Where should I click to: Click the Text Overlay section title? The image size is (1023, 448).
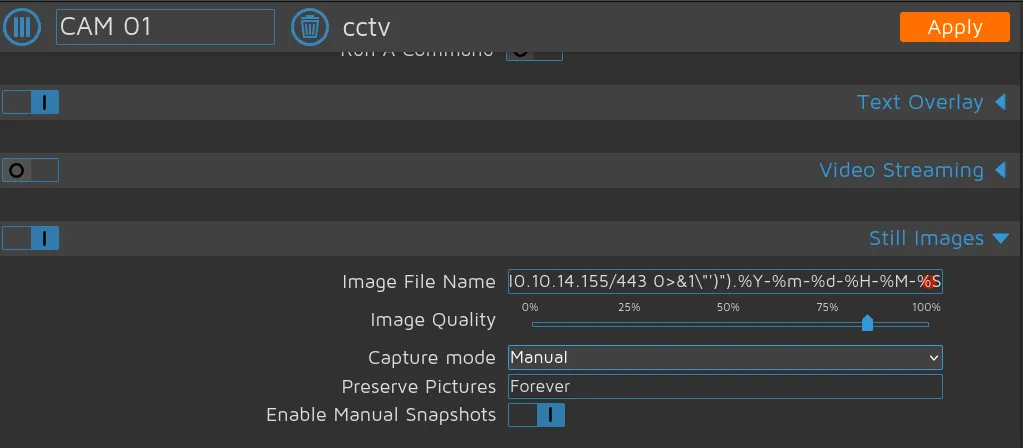point(919,102)
